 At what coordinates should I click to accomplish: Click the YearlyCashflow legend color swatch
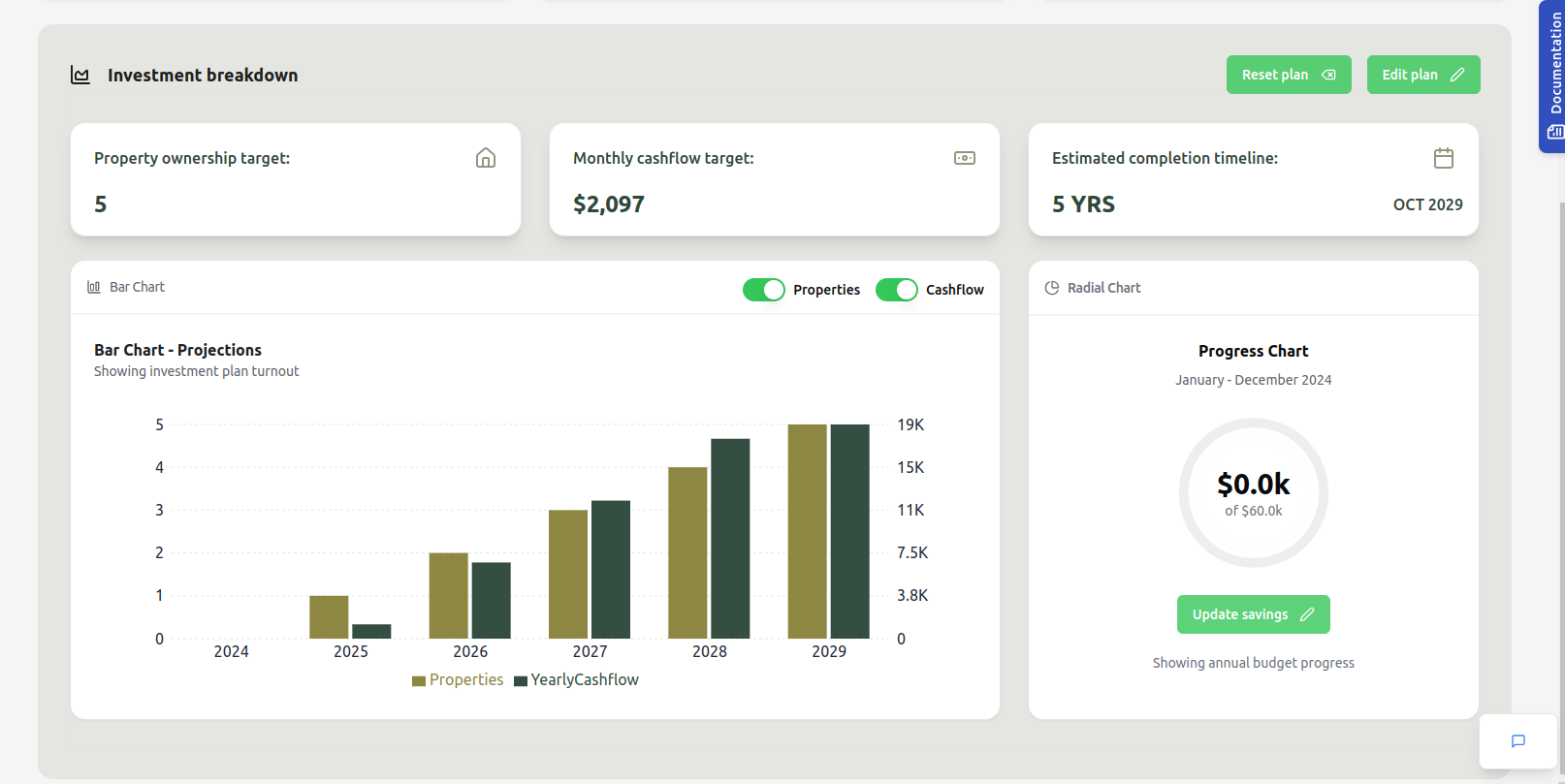pyautogui.click(x=521, y=681)
